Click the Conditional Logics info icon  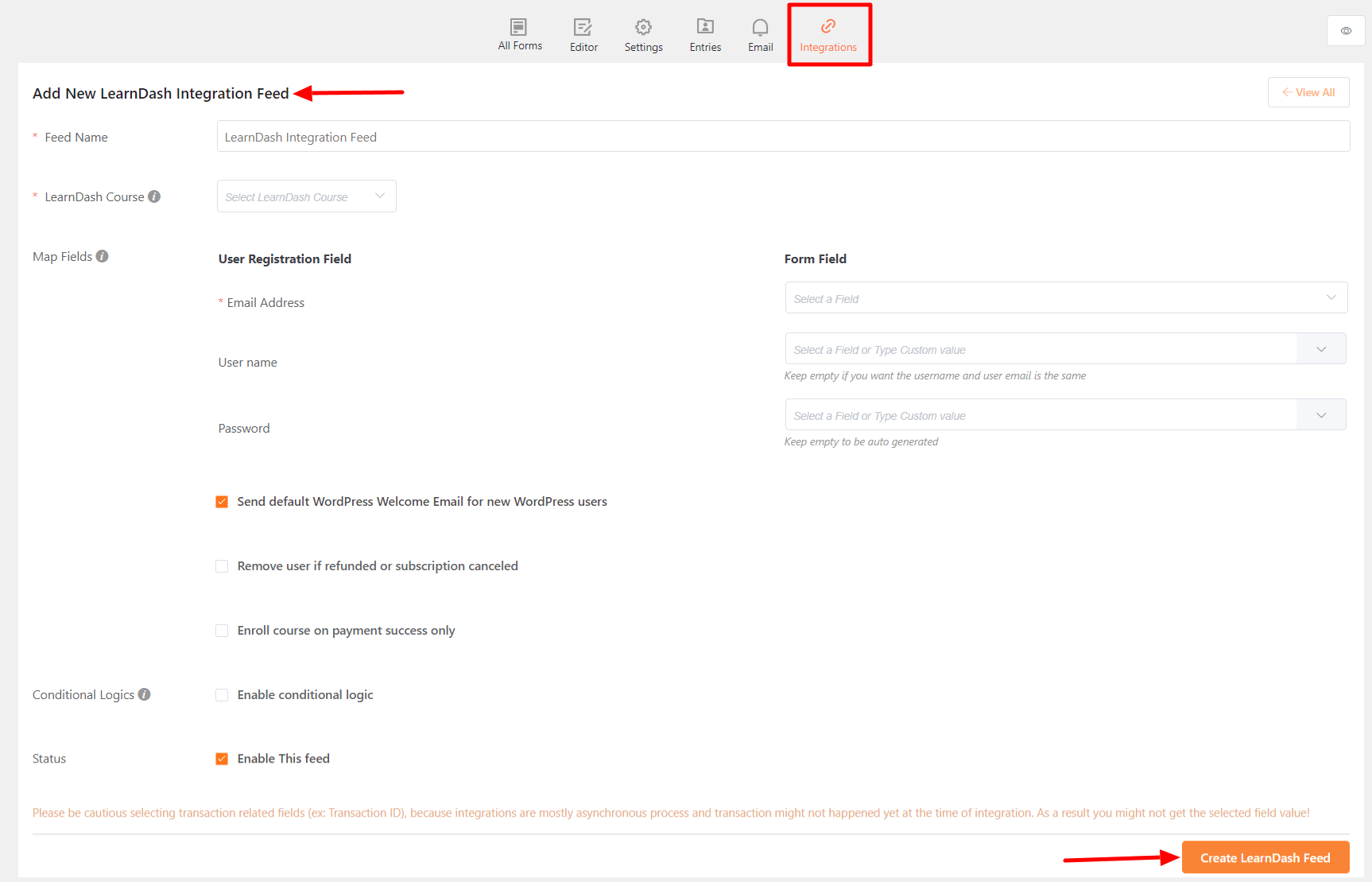(144, 694)
